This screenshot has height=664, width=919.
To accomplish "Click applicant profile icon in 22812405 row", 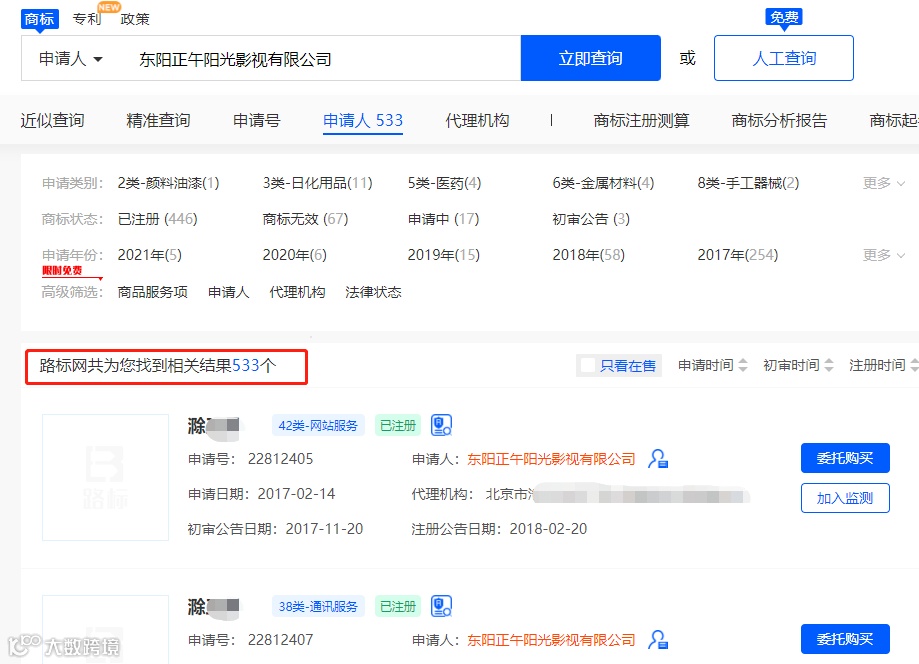I will [x=658, y=458].
